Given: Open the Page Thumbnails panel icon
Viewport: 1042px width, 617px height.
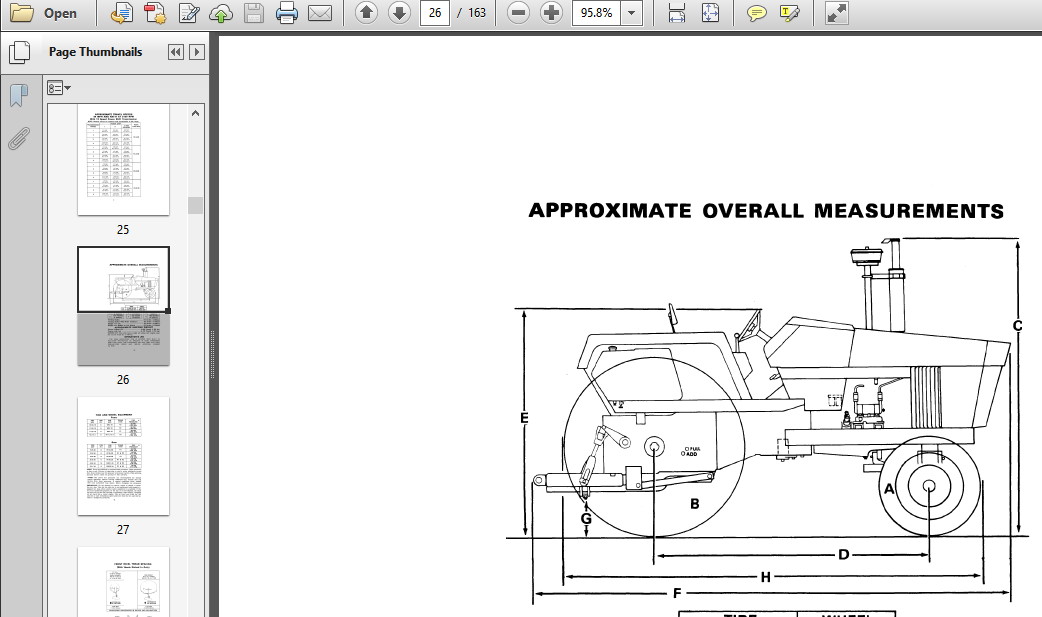Looking at the screenshot, I should 19,52.
